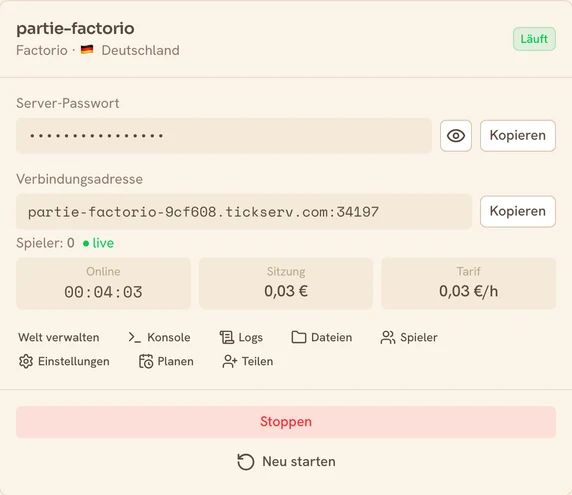Click the partie-factorio server title

76,28
